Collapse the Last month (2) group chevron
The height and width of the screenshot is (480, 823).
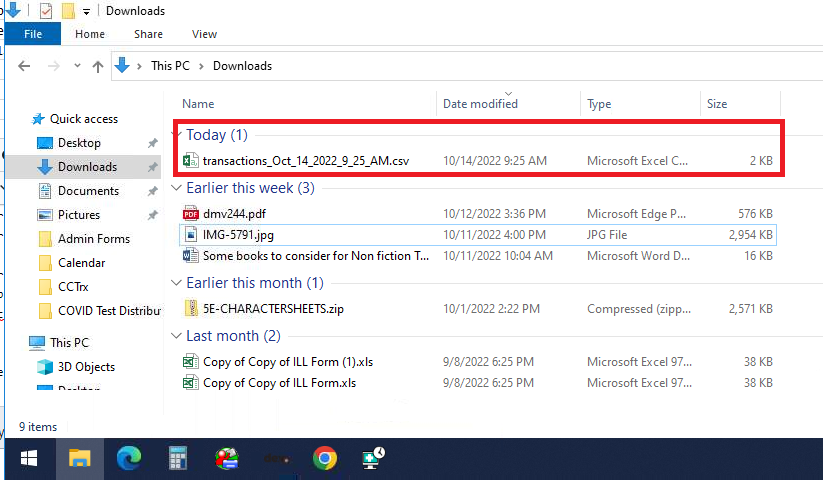click(x=177, y=336)
